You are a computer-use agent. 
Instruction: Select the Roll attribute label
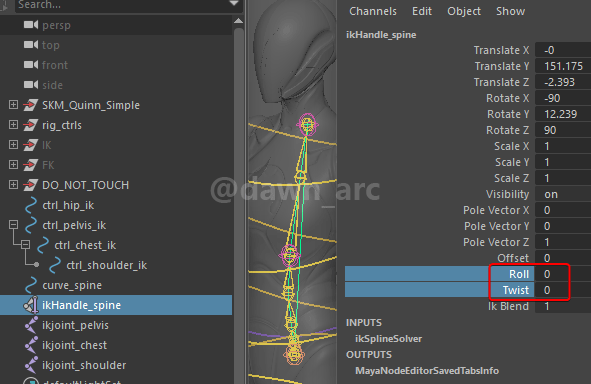point(519,274)
